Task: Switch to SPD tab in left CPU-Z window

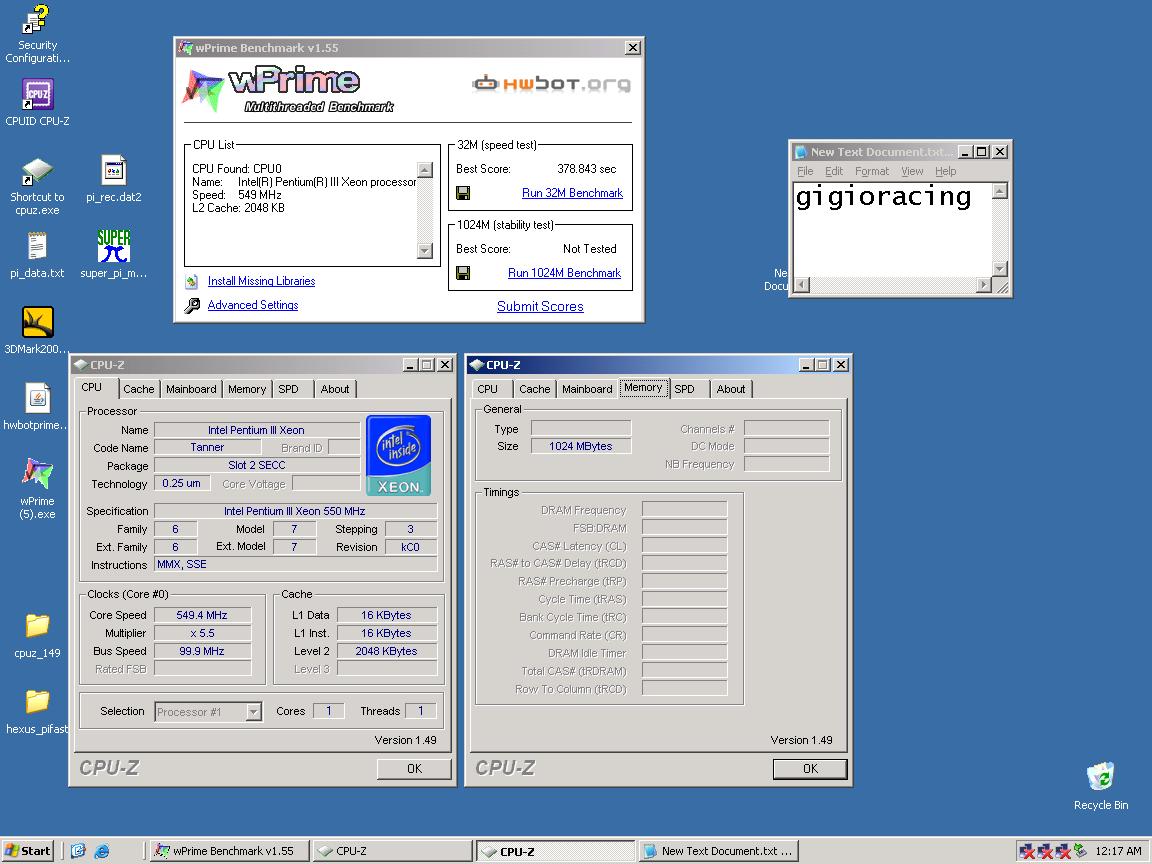Action: 289,389
